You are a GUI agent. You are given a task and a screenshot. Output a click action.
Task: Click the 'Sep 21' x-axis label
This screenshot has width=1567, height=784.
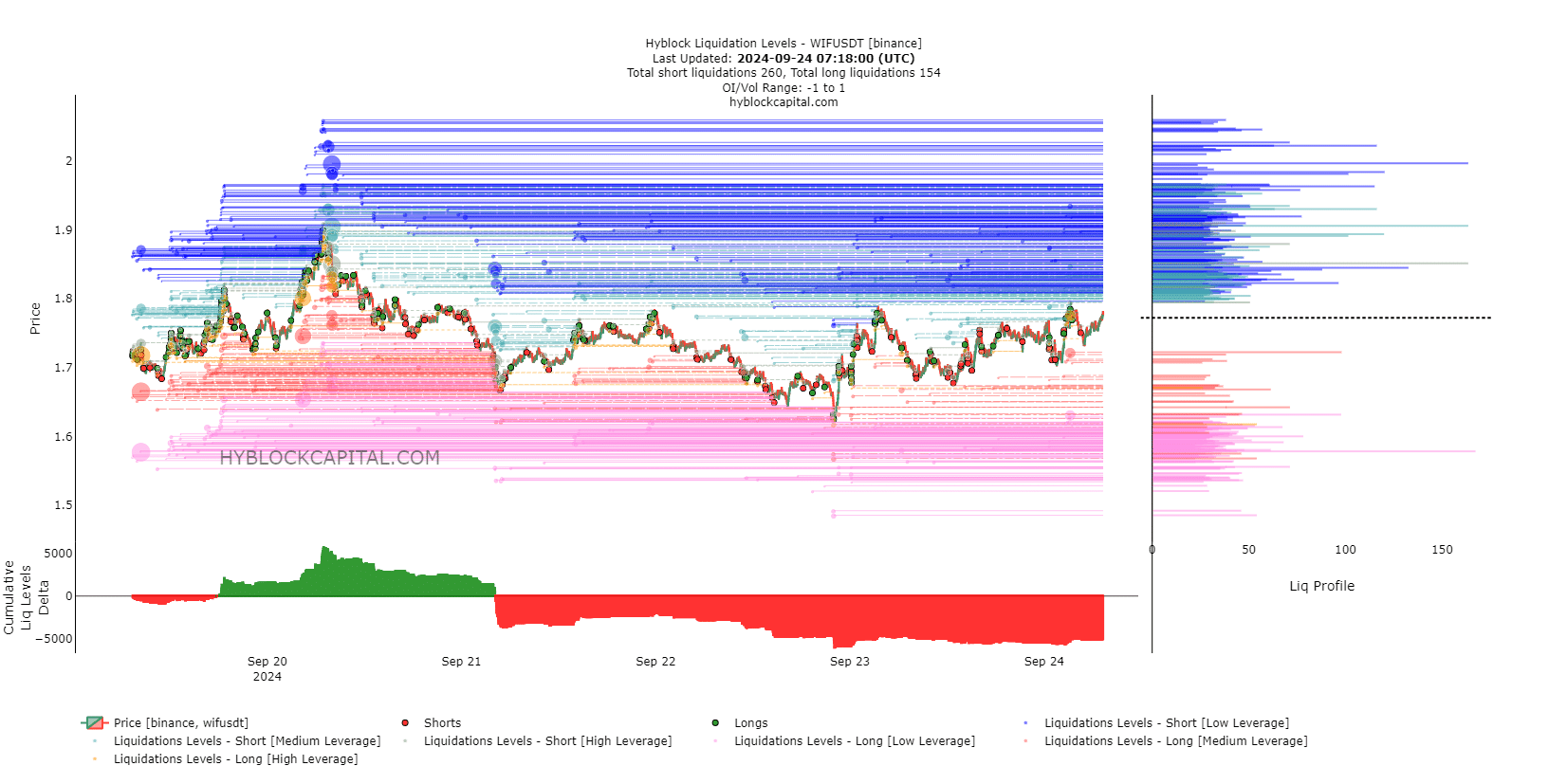pos(461,662)
